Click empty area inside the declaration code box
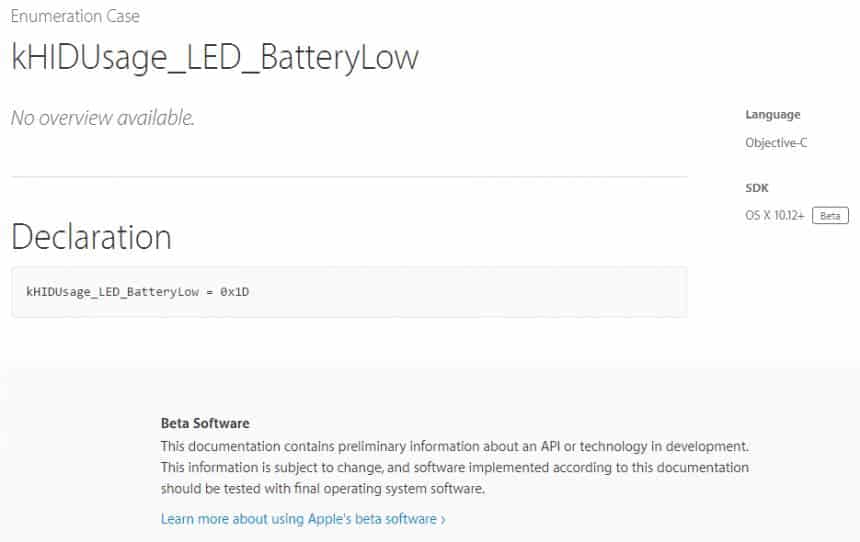 466,292
